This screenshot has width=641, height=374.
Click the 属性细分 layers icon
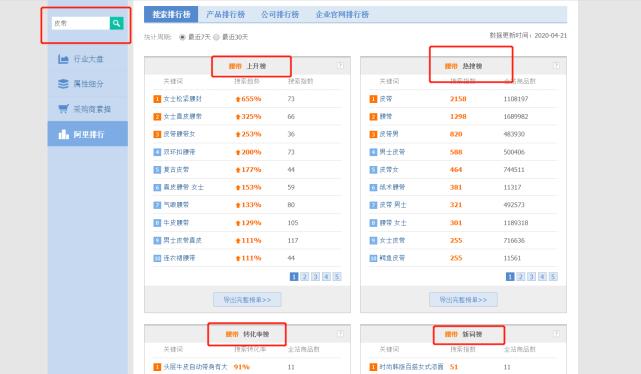[x=63, y=84]
